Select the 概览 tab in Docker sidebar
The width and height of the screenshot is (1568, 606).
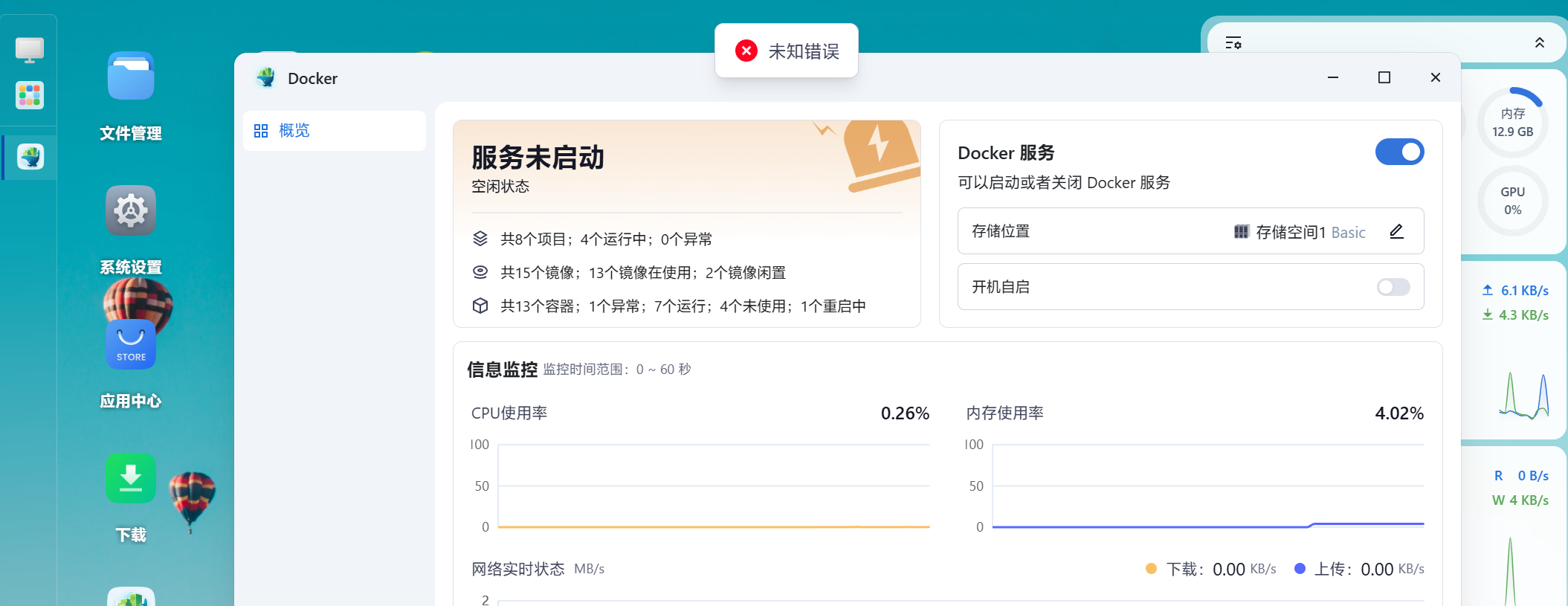tap(335, 131)
